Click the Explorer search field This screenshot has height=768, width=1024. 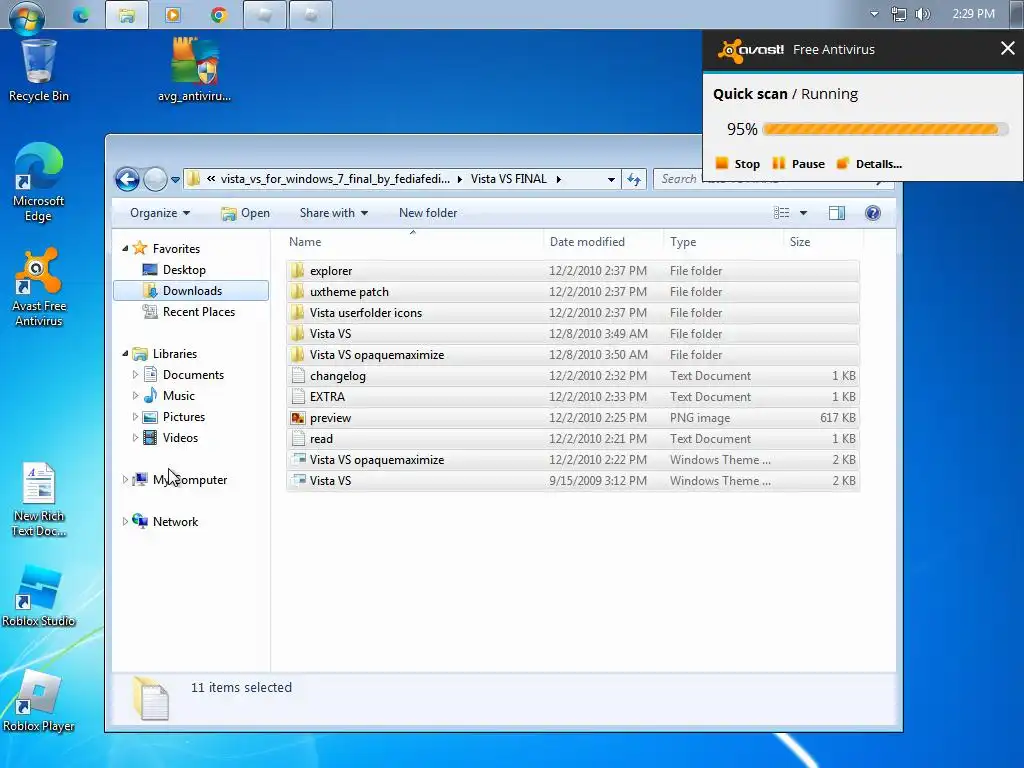[771, 179]
